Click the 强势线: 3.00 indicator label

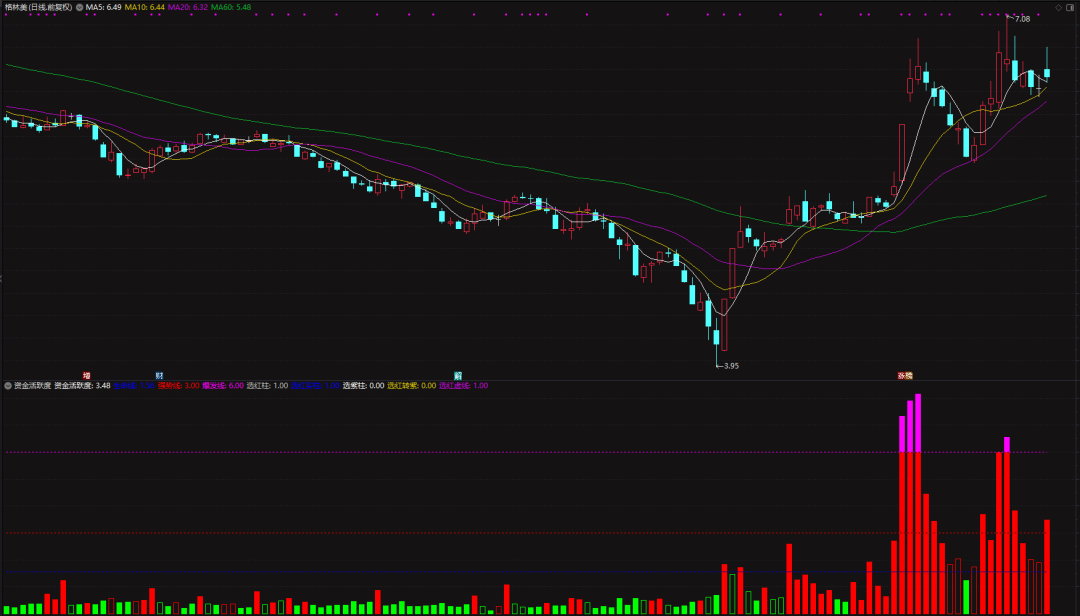click(x=178, y=385)
